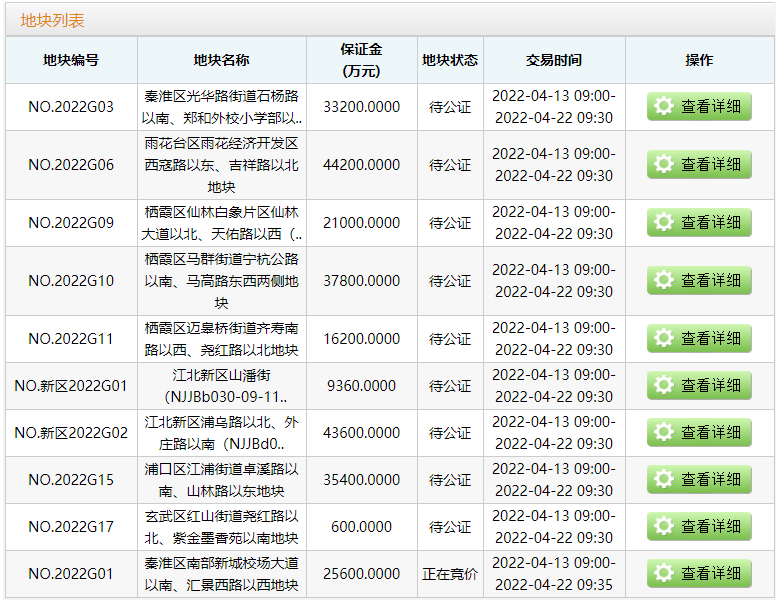Click 查看详细 button for NO.2022G03

(x=699, y=107)
